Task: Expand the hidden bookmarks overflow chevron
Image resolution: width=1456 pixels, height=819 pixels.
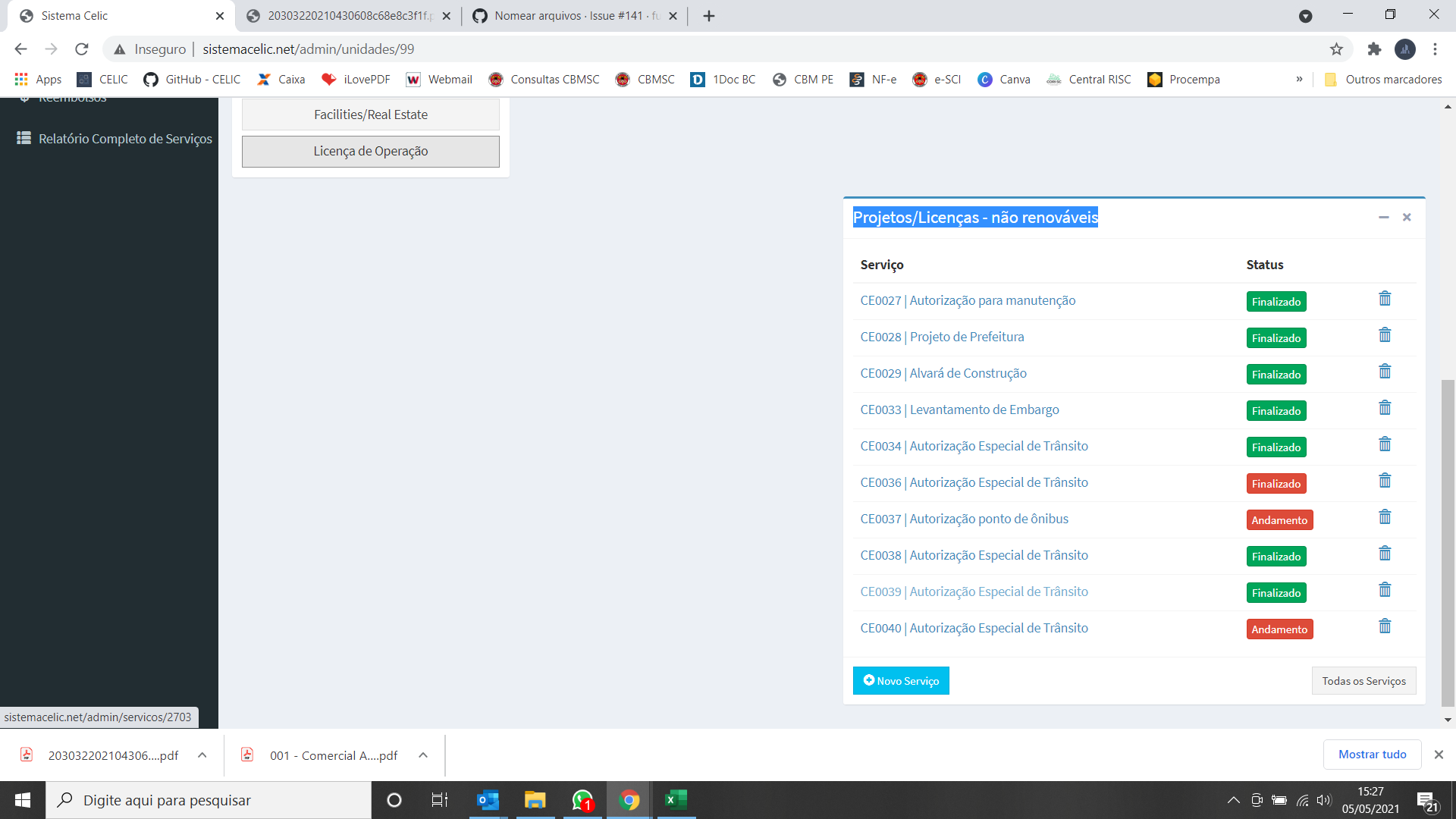Action: tap(1300, 79)
